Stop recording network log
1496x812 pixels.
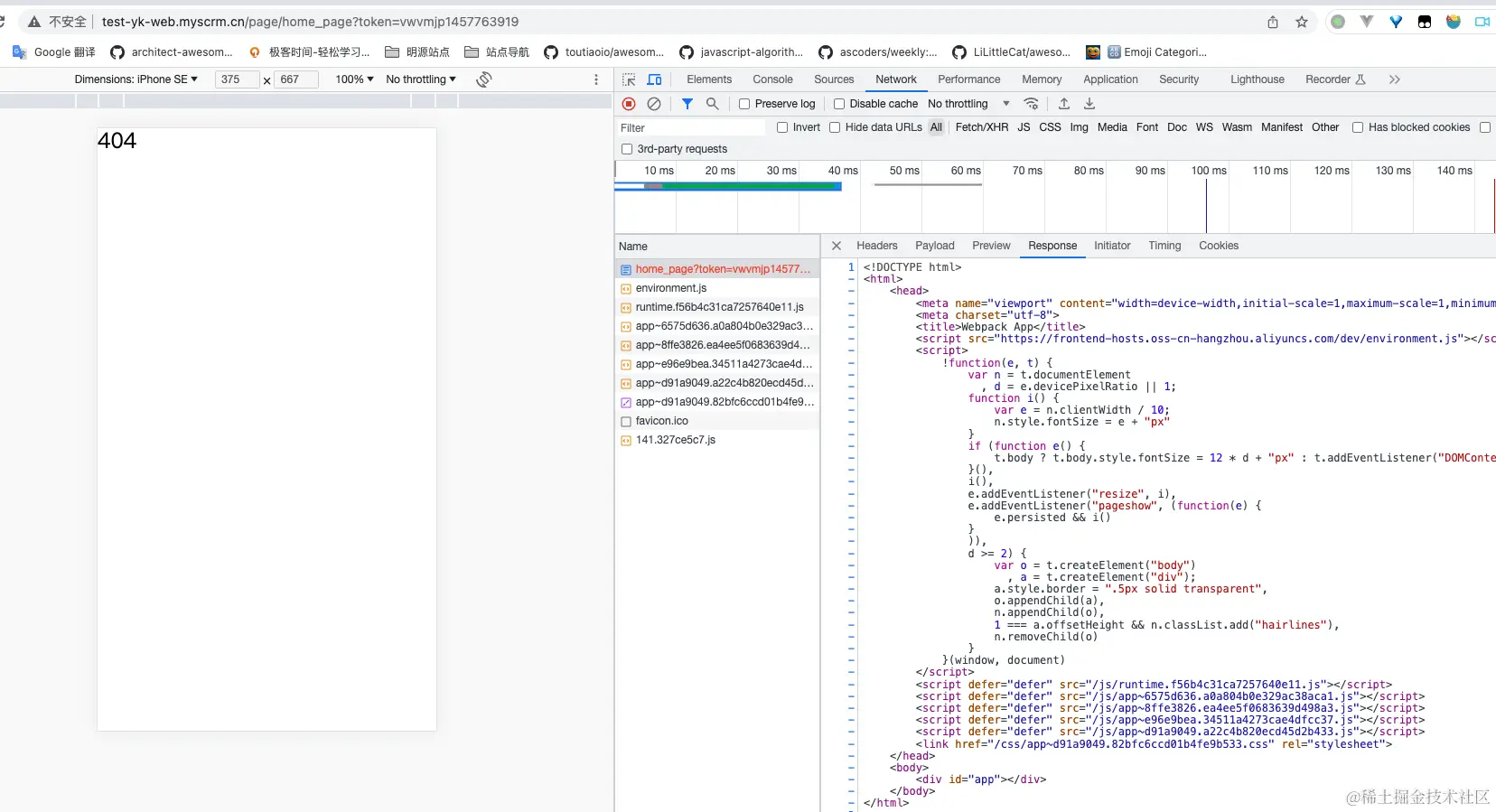pyautogui.click(x=630, y=104)
